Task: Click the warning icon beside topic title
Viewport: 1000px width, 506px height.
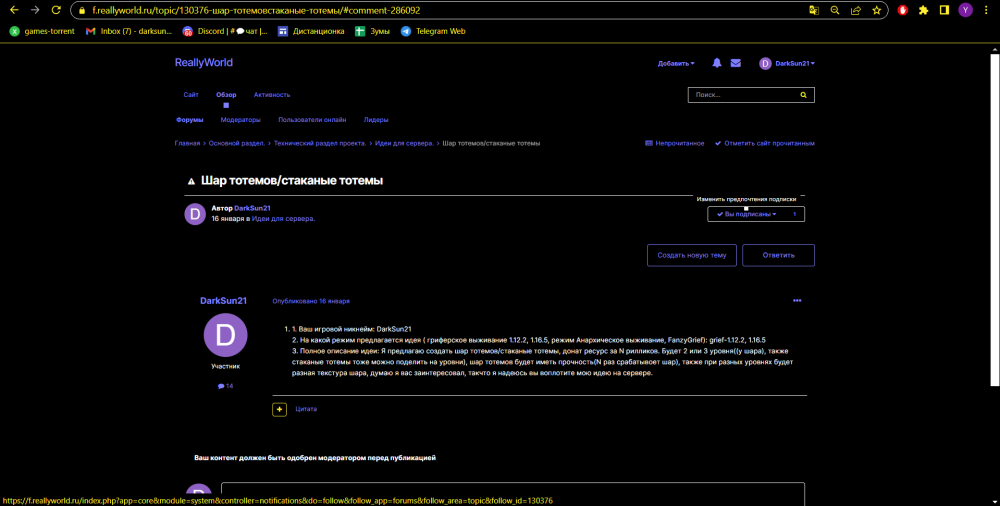Action: pyautogui.click(x=190, y=181)
